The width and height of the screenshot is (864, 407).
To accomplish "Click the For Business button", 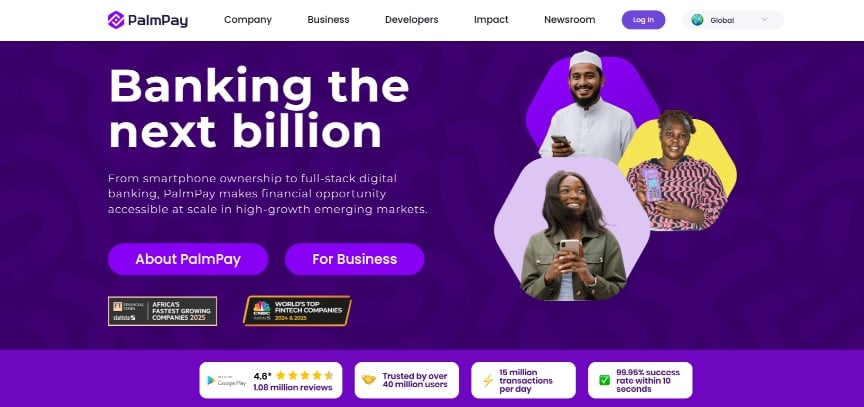I will (354, 259).
